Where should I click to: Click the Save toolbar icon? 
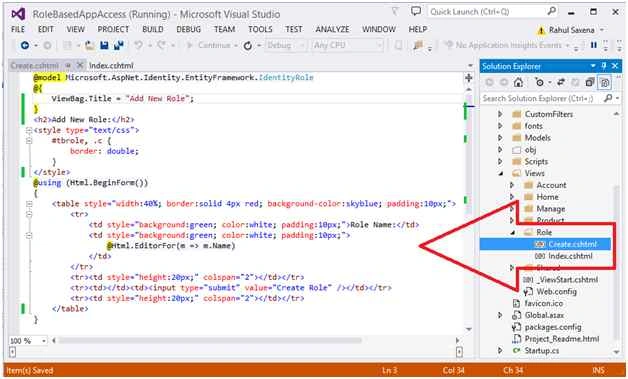click(x=105, y=46)
